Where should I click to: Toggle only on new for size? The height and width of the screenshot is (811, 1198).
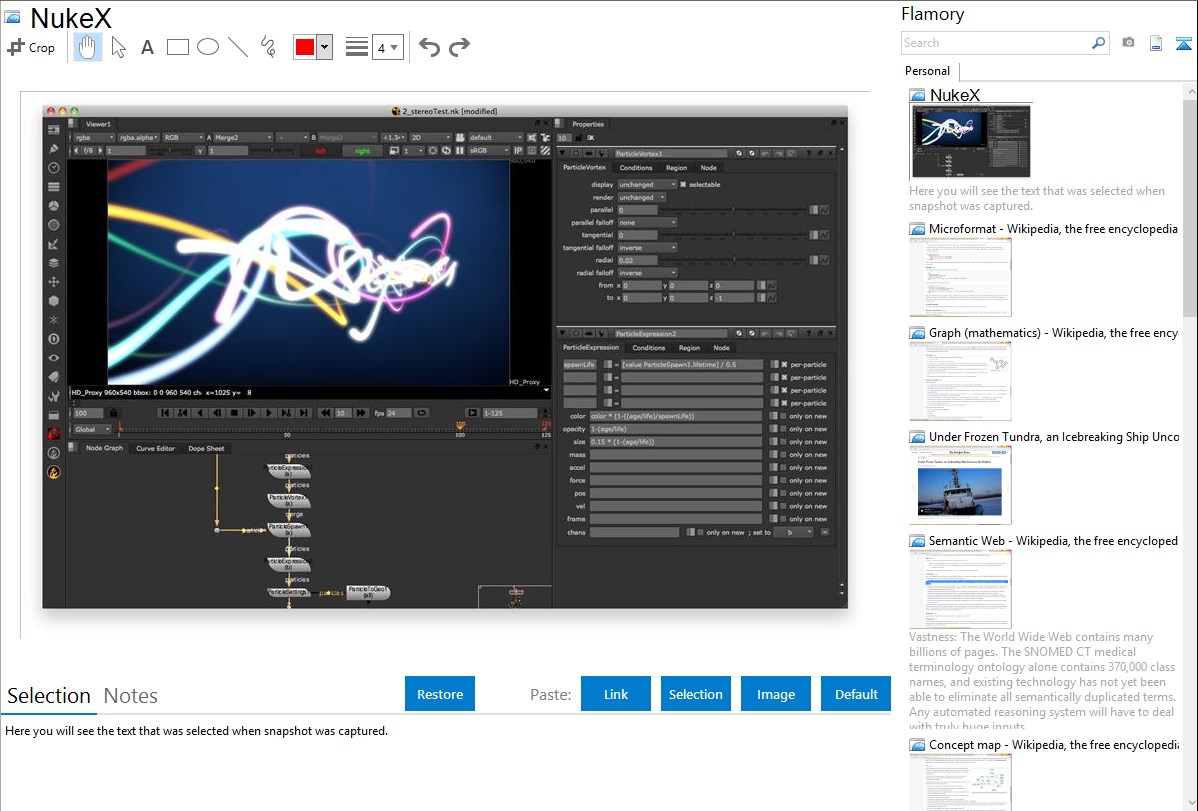(784, 442)
